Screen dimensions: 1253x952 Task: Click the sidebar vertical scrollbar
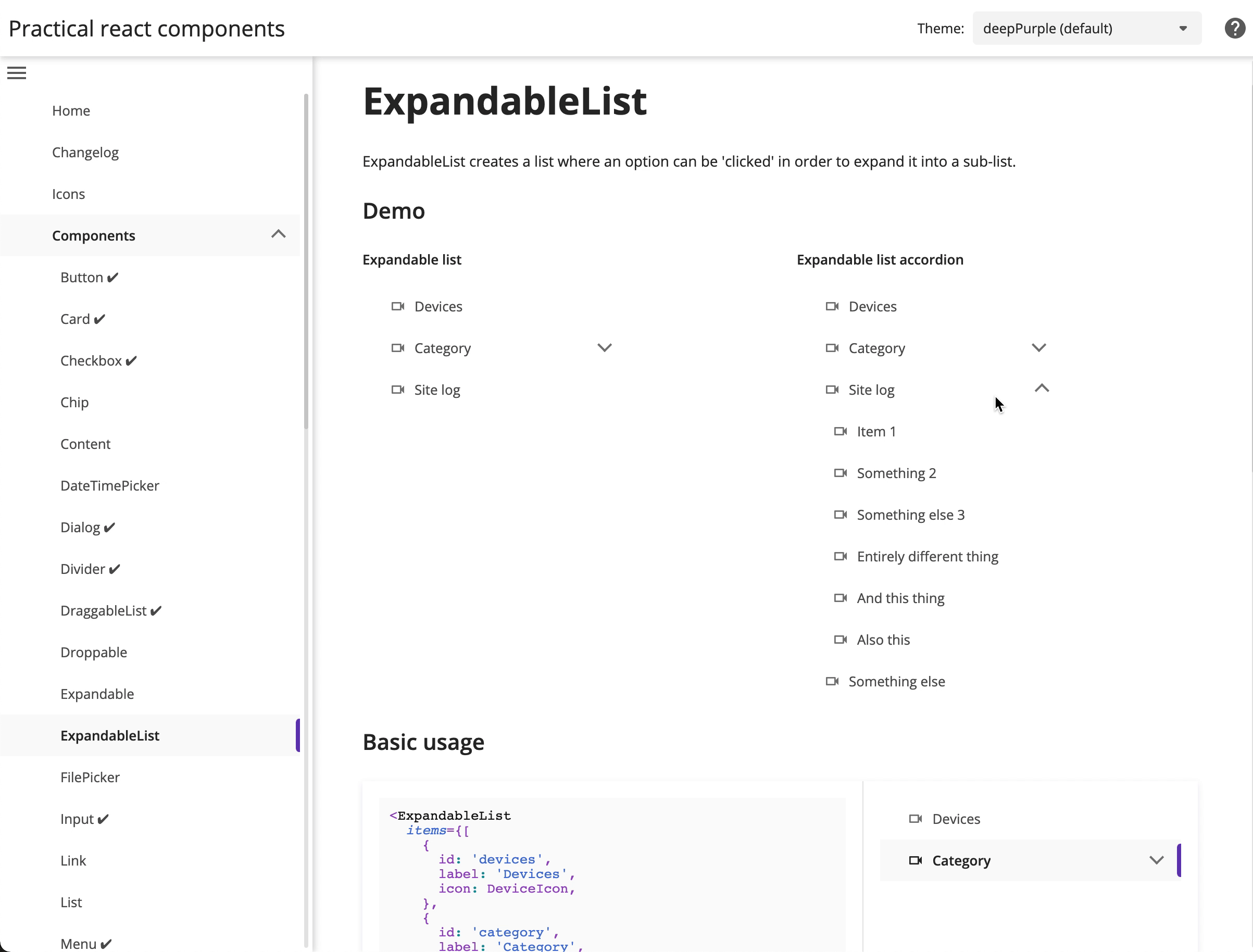click(x=306, y=261)
